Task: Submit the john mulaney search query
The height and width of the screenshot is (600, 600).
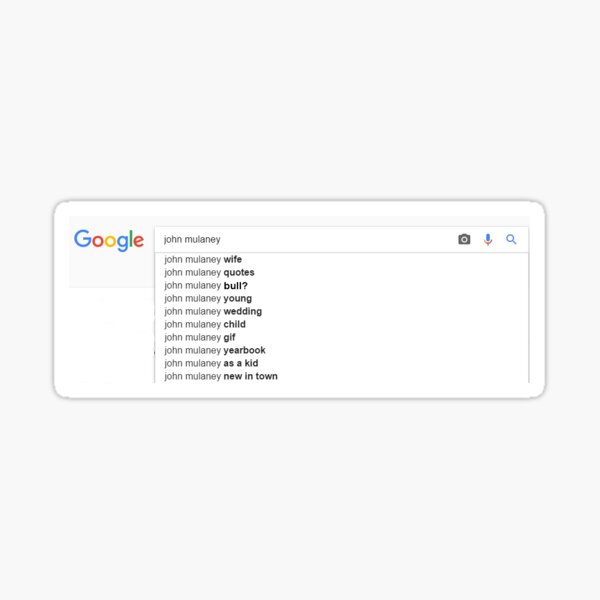Action: (511, 240)
